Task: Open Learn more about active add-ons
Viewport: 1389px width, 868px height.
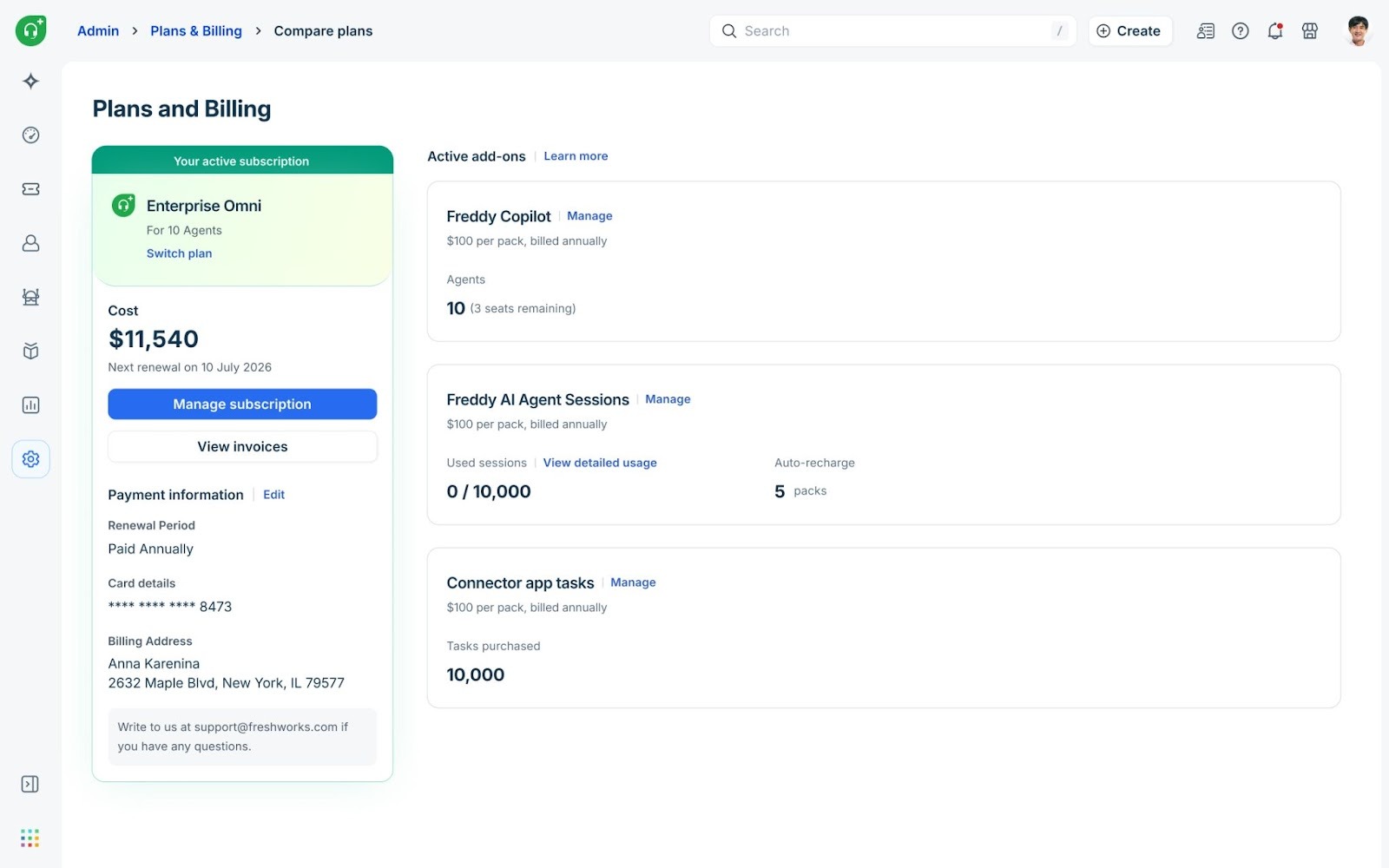Action: [576, 156]
